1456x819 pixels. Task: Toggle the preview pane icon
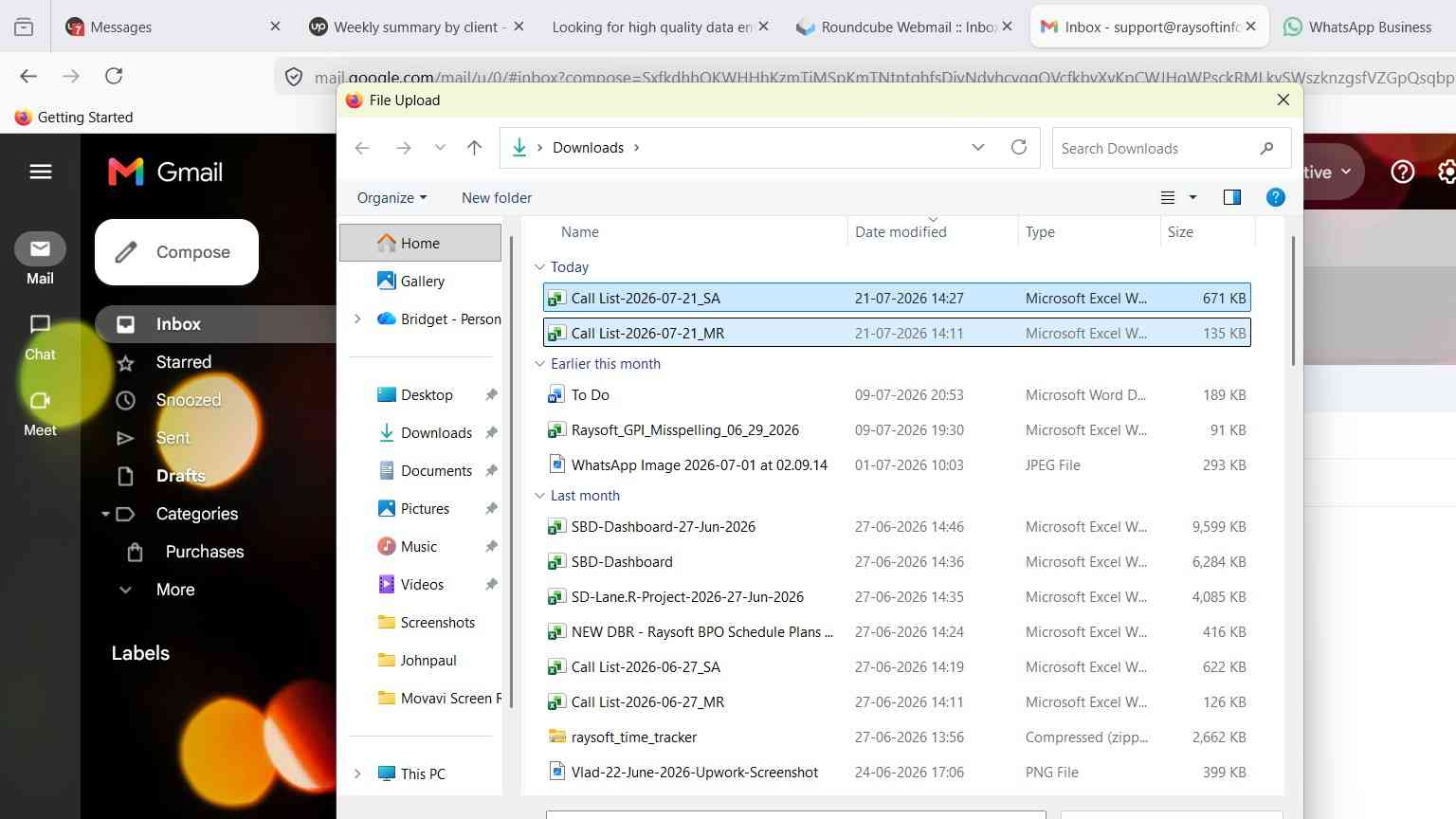[1232, 197]
